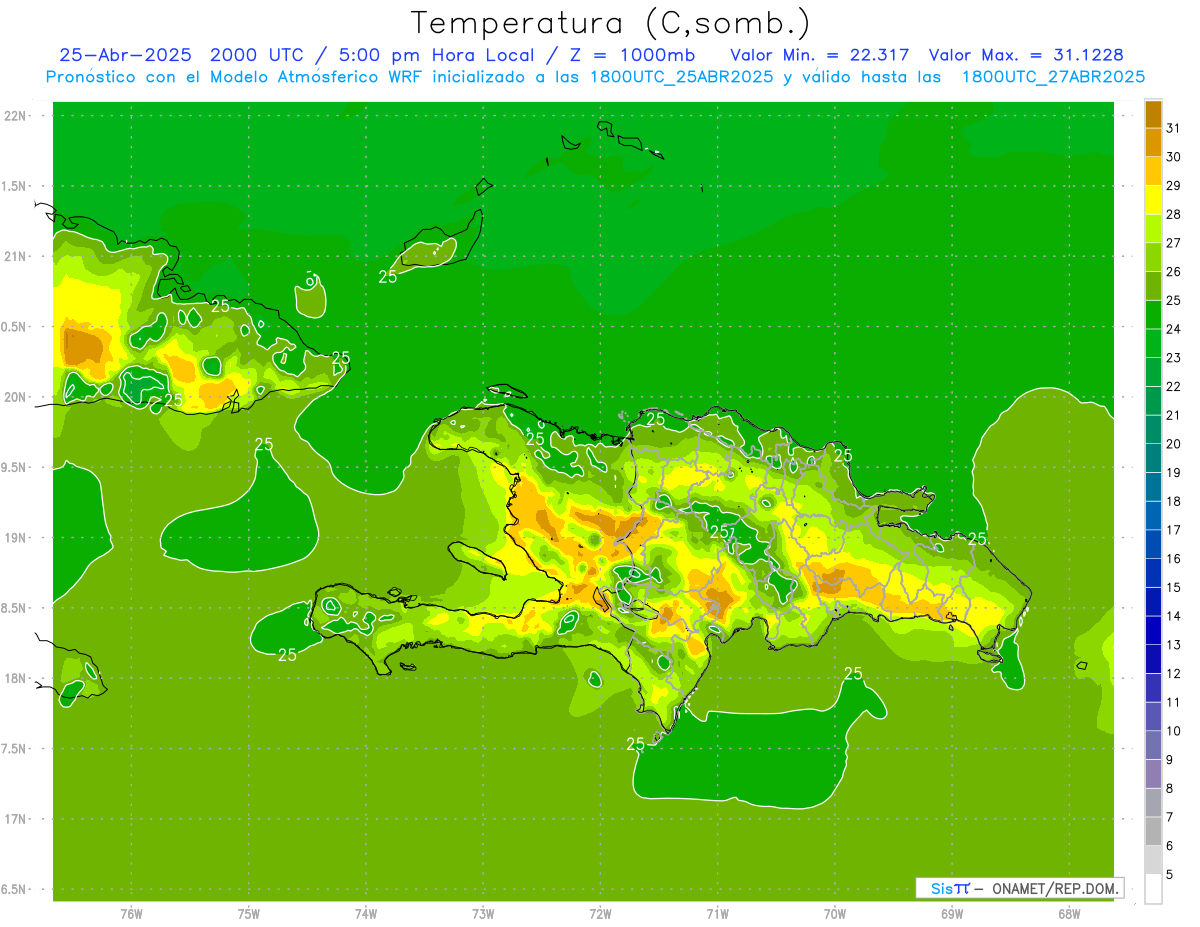Click the "28" value on color scale
Image resolution: width=1200 pixels, height=927 pixels.
tap(1174, 214)
